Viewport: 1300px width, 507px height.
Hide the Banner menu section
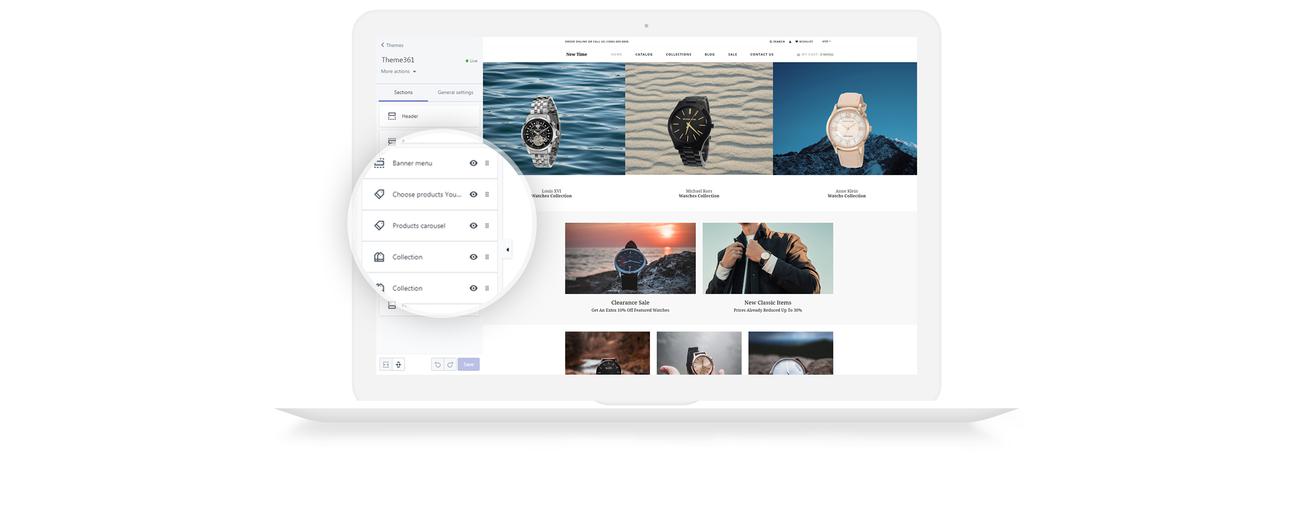coord(473,163)
